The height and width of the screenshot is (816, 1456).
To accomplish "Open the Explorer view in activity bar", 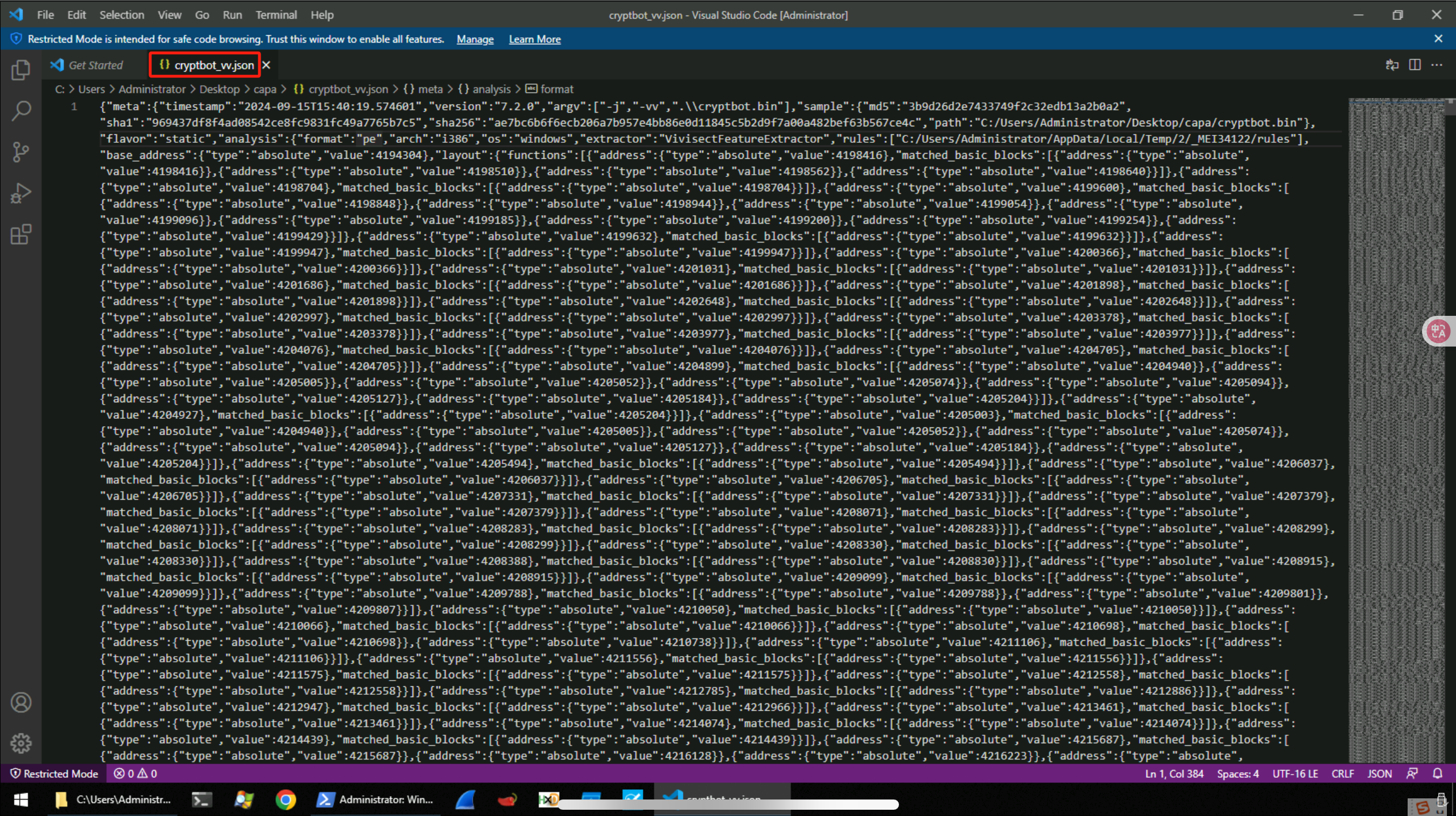I will coord(21,70).
